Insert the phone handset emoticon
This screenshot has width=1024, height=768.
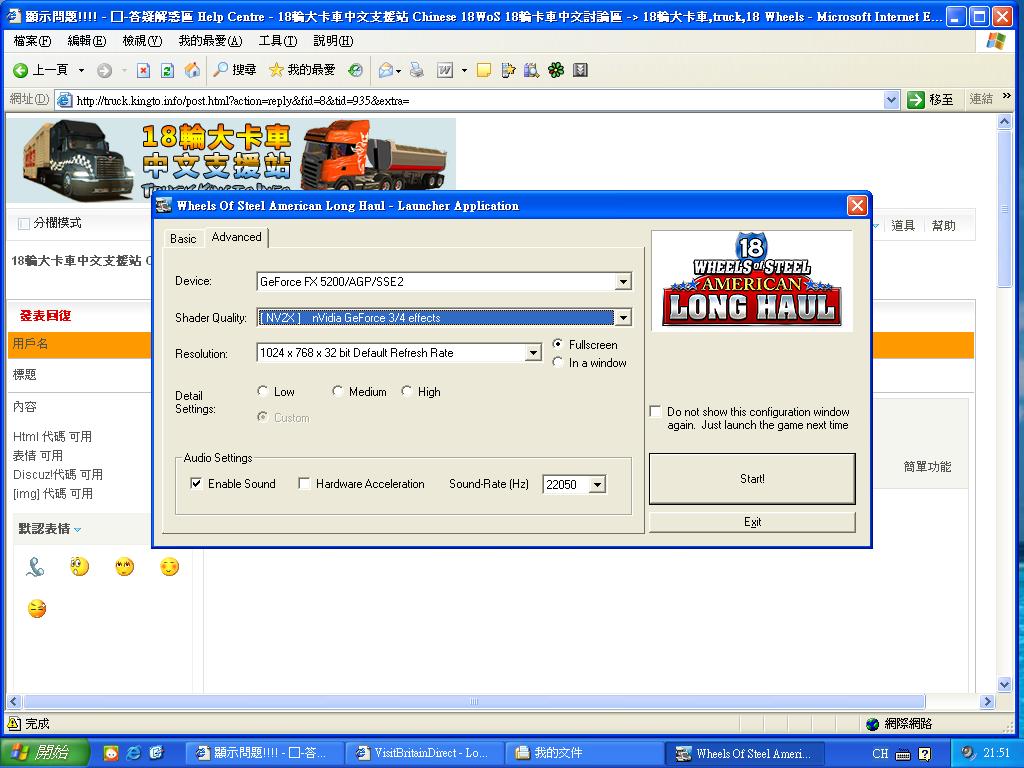(x=35, y=567)
